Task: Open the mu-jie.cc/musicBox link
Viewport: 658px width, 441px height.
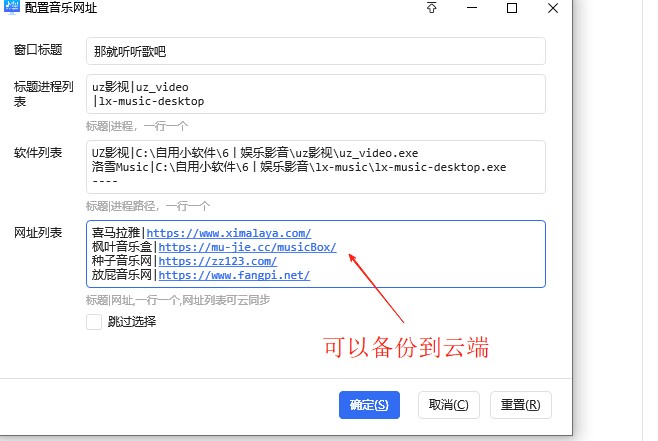Action: coord(247,247)
